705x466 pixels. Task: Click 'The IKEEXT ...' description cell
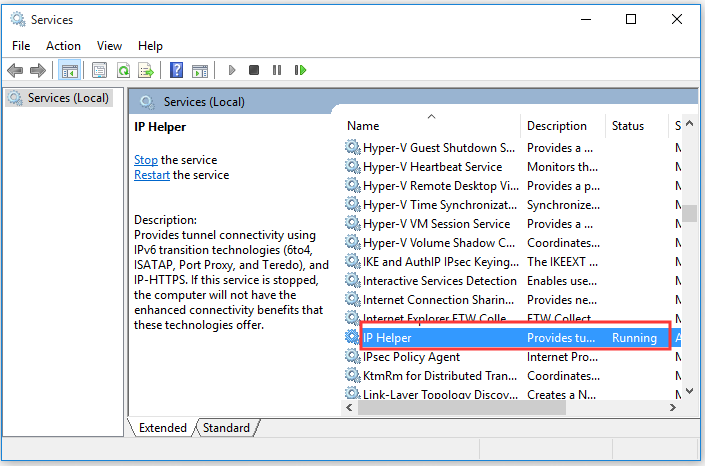[562, 261]
